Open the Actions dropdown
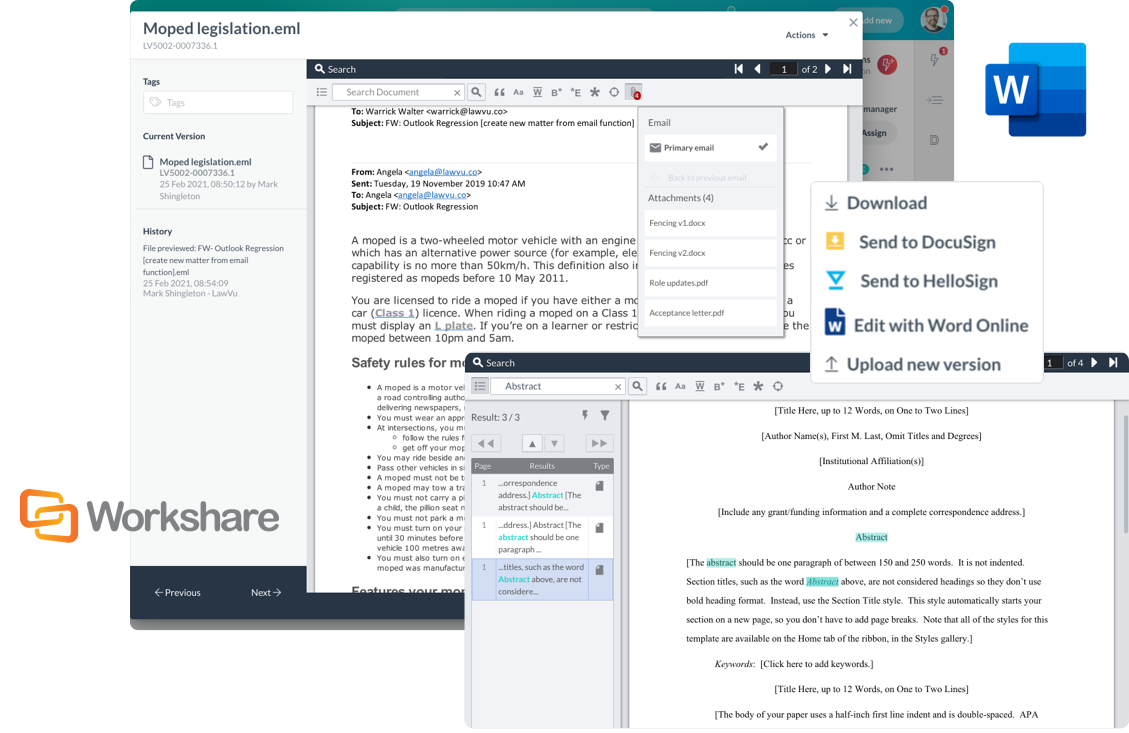The image size is (1129, 733). (806, 35)
